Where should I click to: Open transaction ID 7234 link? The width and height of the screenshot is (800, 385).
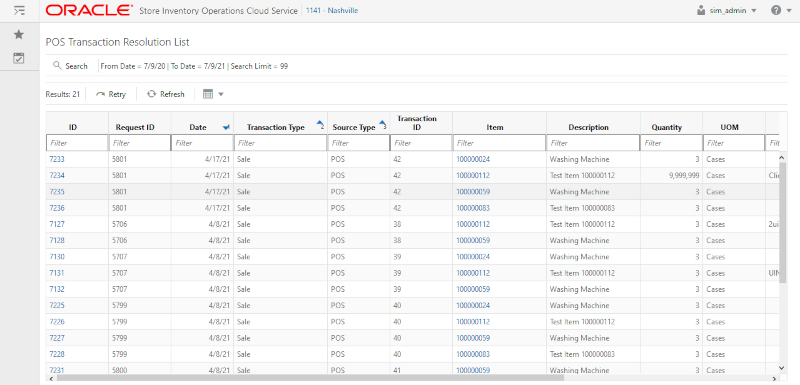pos(57,175)
